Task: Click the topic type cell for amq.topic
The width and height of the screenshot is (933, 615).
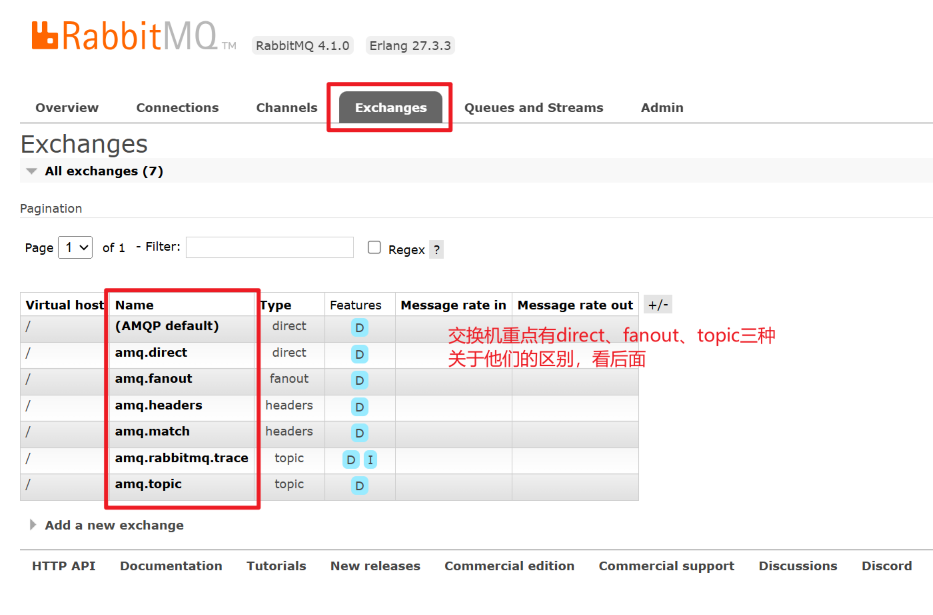Action: point(289,484)
